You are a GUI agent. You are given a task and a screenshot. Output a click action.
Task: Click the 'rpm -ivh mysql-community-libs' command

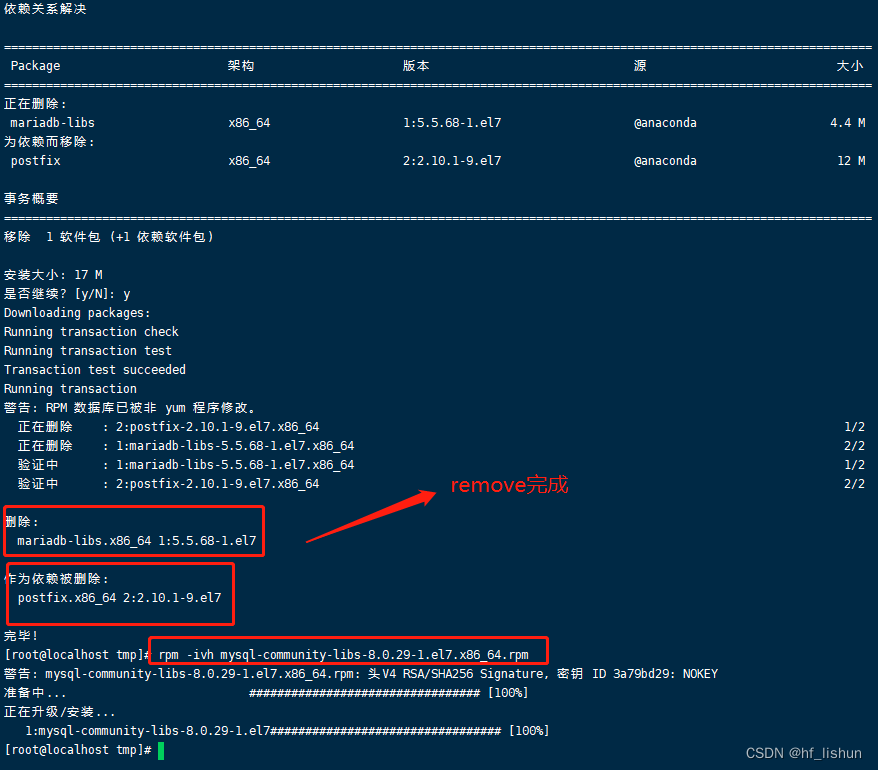point(343,655)
